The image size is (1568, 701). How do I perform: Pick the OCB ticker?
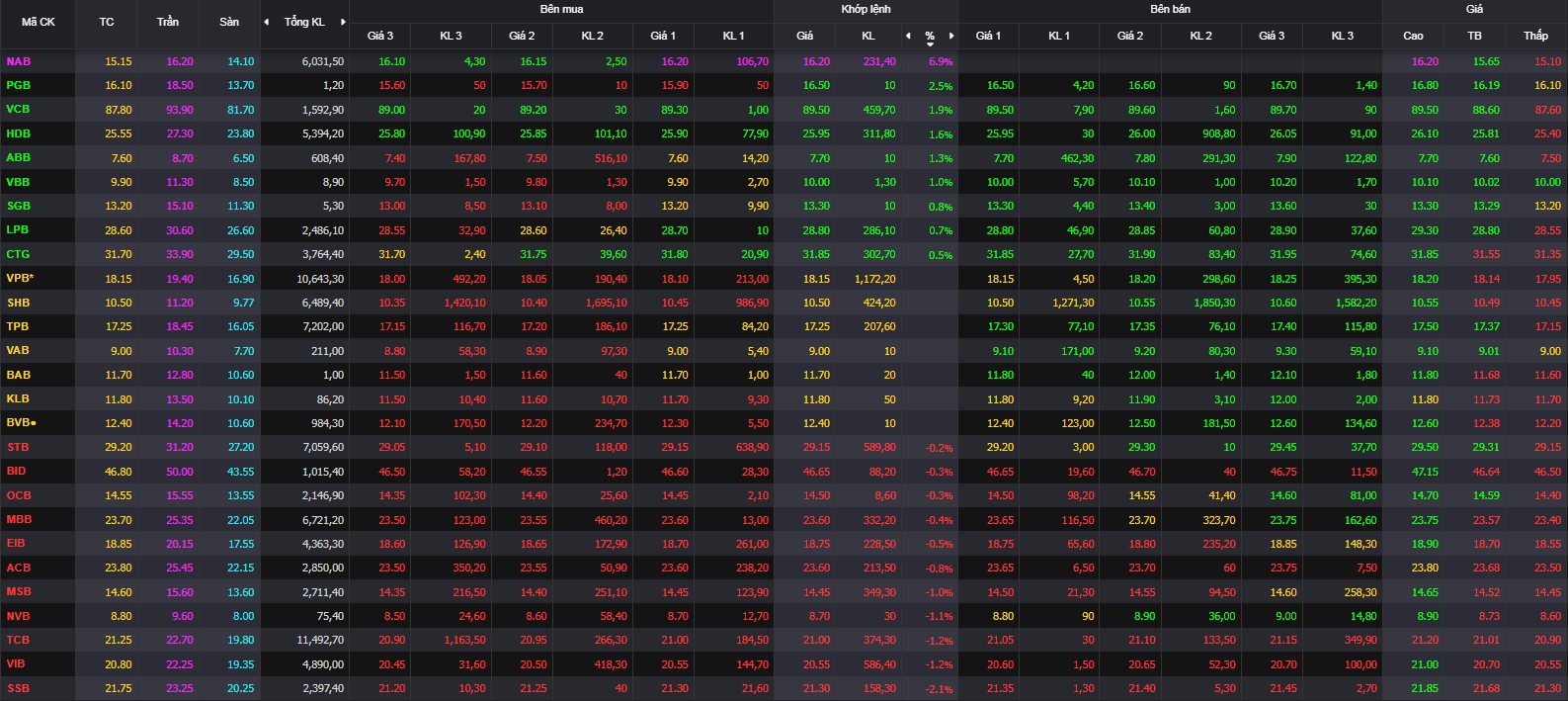point(19,495)
